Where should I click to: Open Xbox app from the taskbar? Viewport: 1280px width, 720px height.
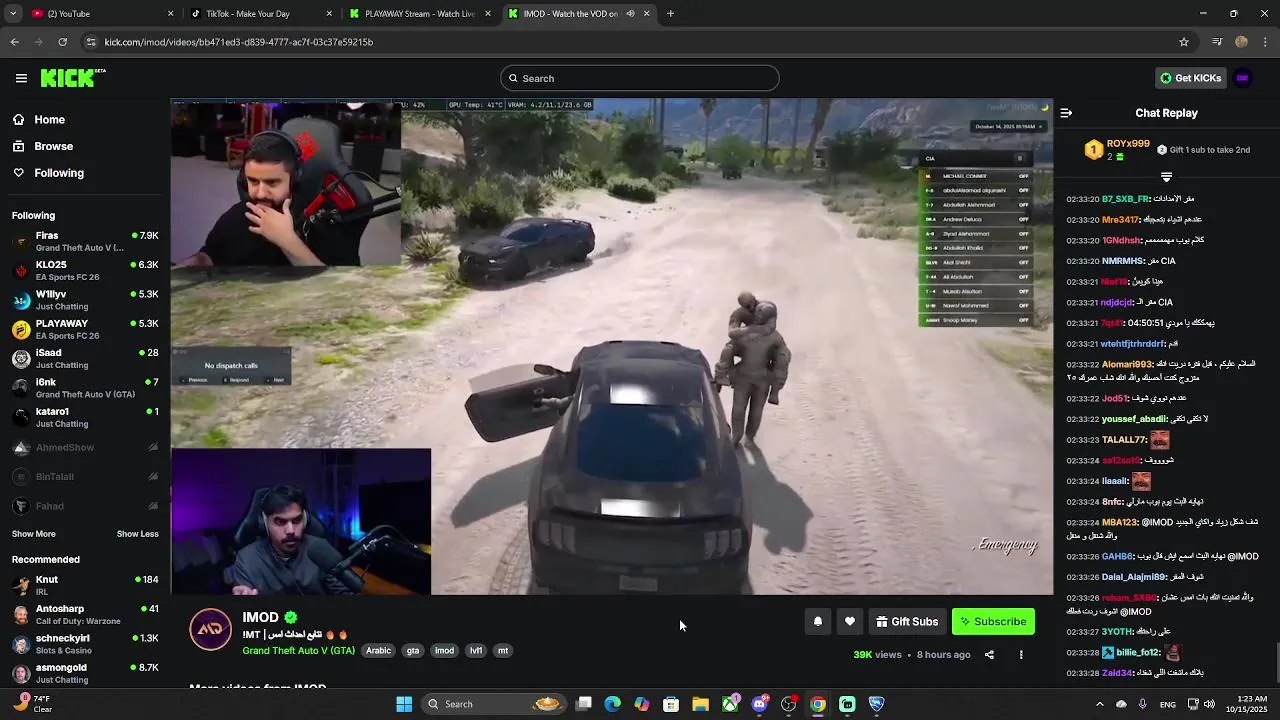pos(731,704)
